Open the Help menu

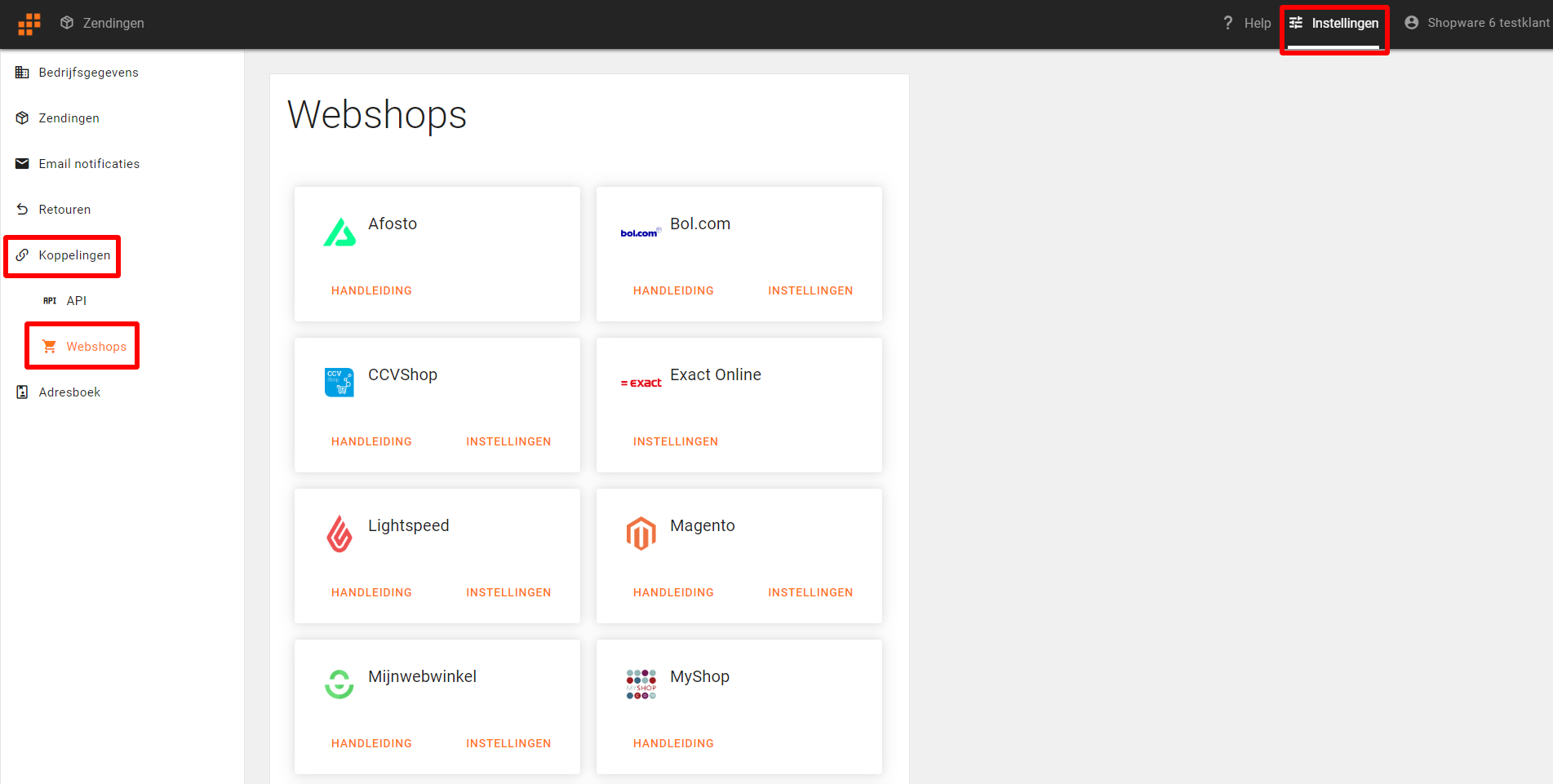tap(1258, 23)
